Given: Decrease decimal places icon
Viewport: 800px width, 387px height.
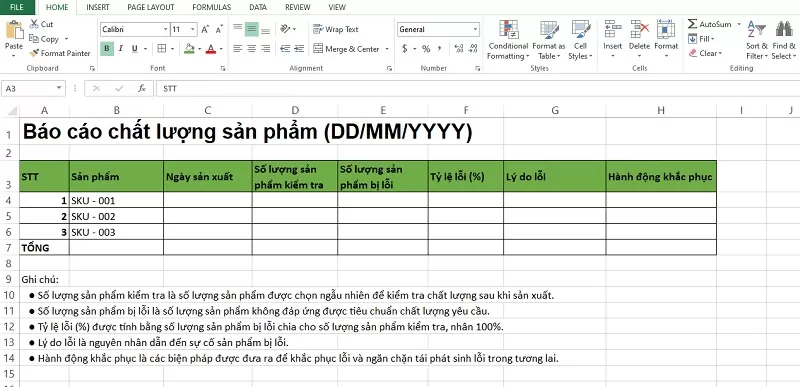Looking at the screenshot, I should (473, 49).
